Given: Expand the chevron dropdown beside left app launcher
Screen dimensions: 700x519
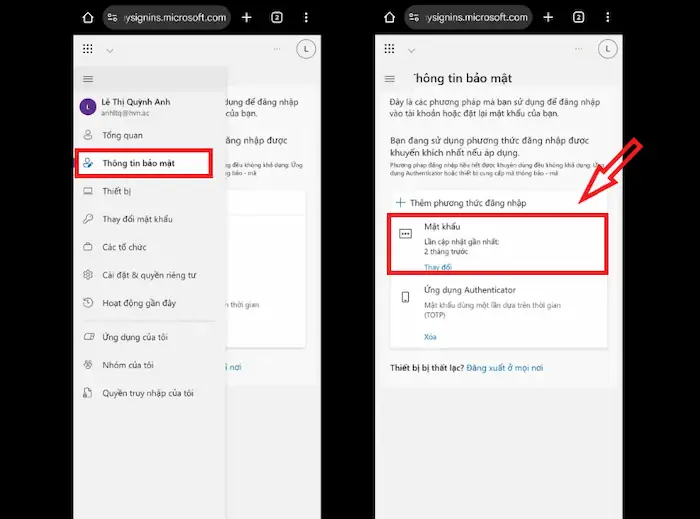Looking at the screenshot, I should click(x=109, y=50).
